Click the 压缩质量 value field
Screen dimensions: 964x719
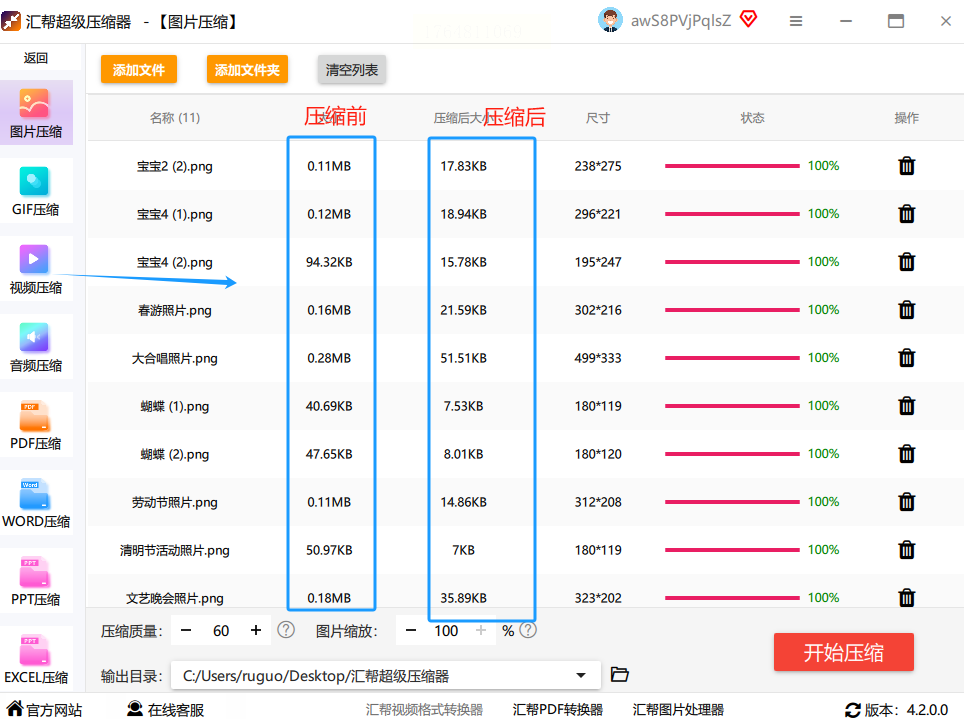221,630
